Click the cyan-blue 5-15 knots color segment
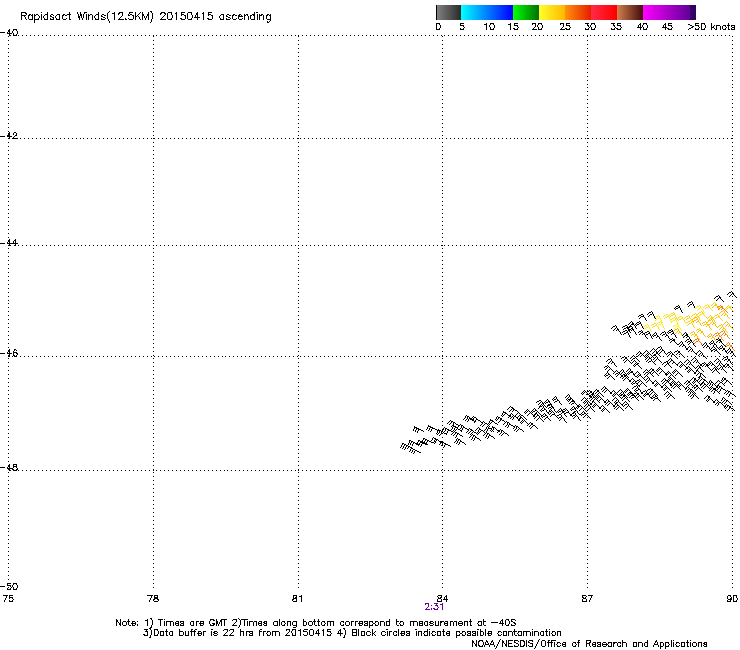740x650 pixels. [x=487, y=12]
